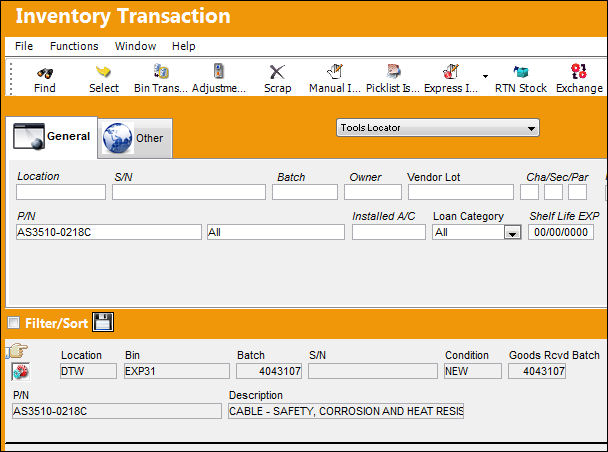Click the Goods Rcvd Batch value 4043107
The image size is (608, 452).
click(537, 371)
